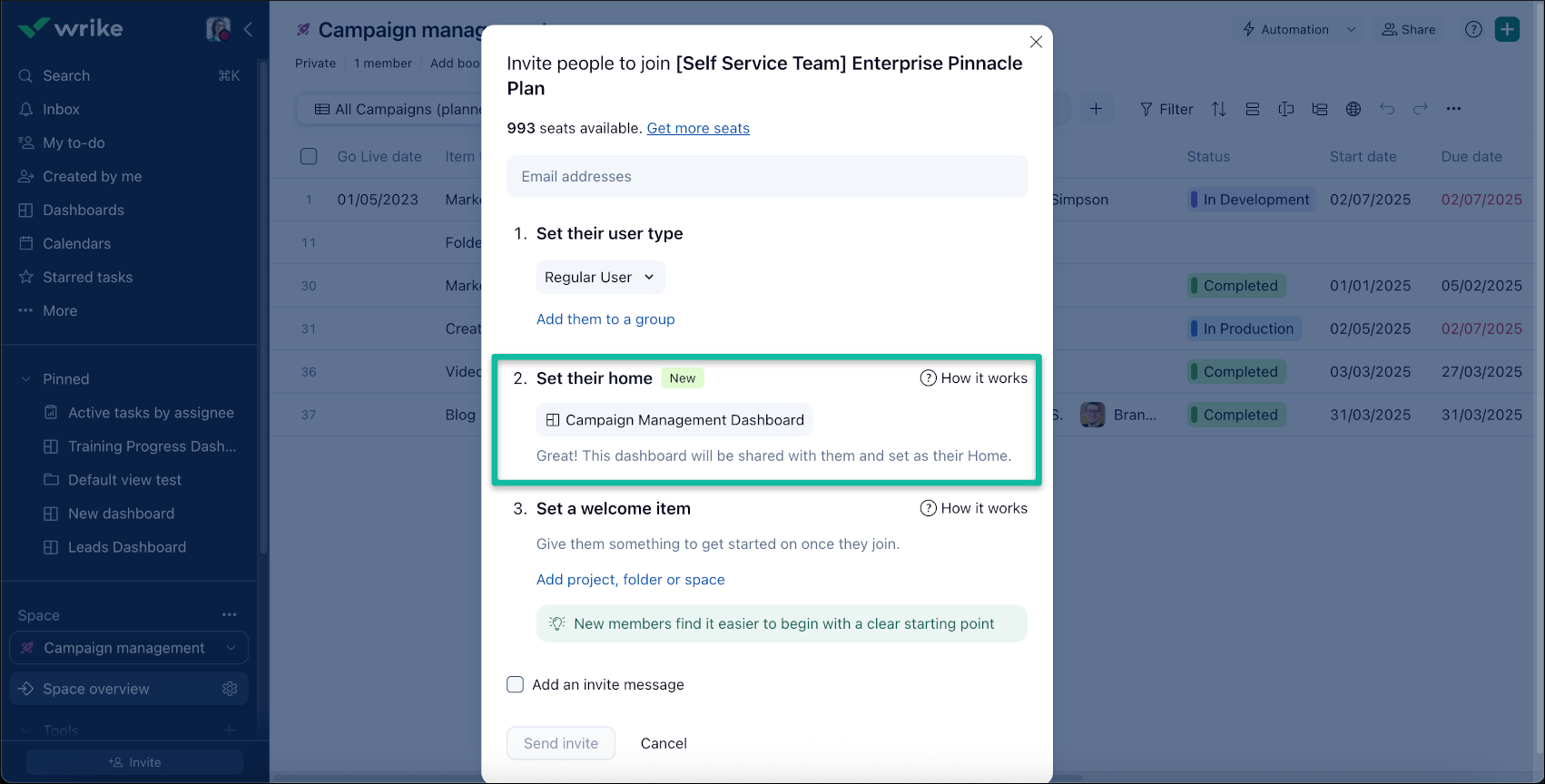Click the green plus create button
Screen dimensions: 1545x784
(1507, 29)
